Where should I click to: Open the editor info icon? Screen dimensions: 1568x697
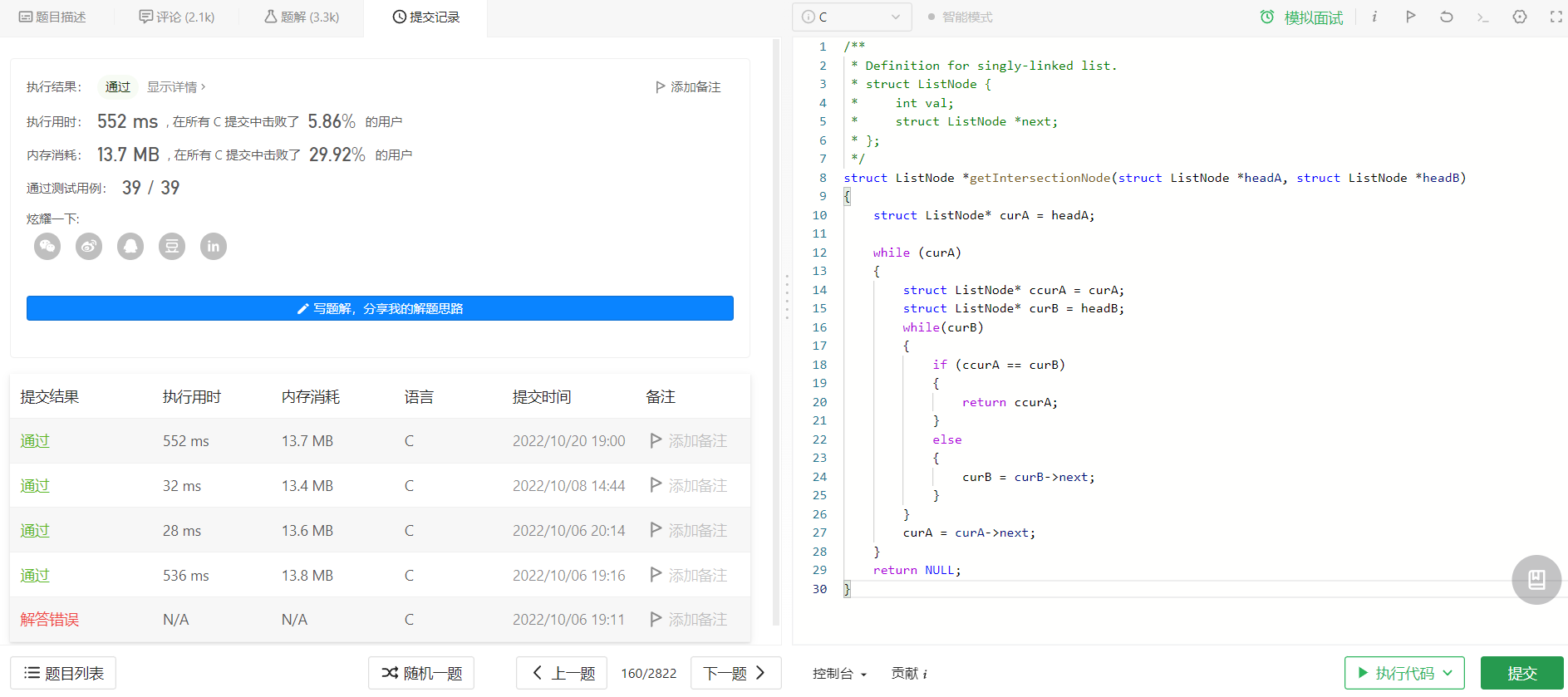click(1374, 17)
